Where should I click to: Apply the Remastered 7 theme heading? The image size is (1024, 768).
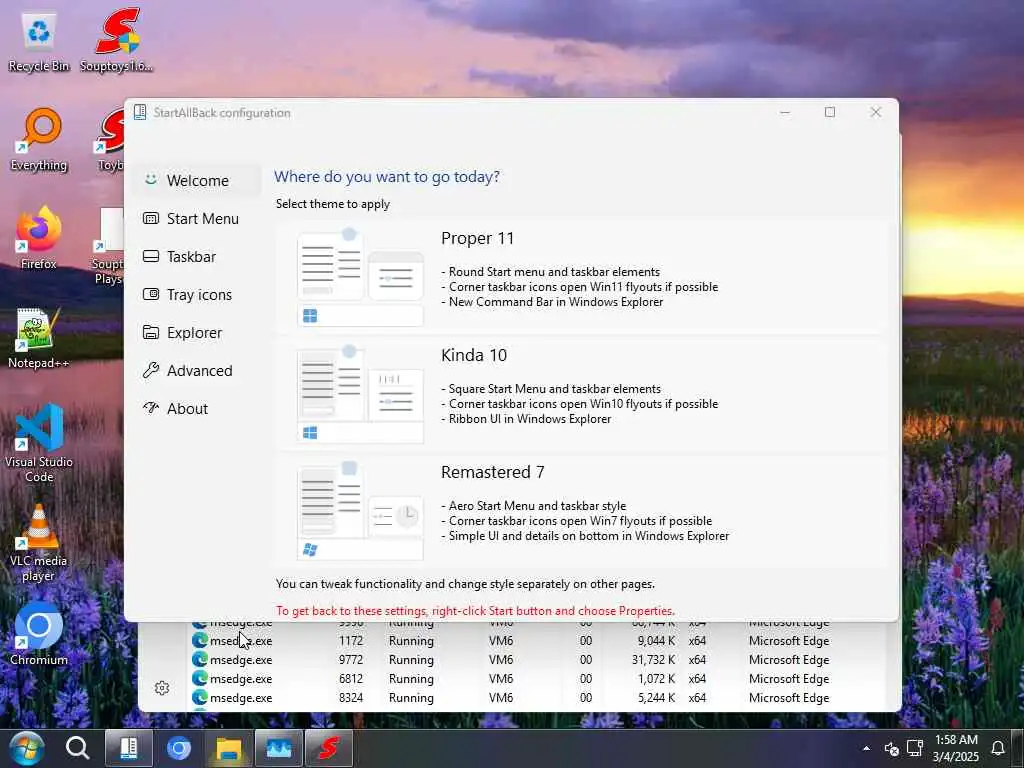(492, 472)
